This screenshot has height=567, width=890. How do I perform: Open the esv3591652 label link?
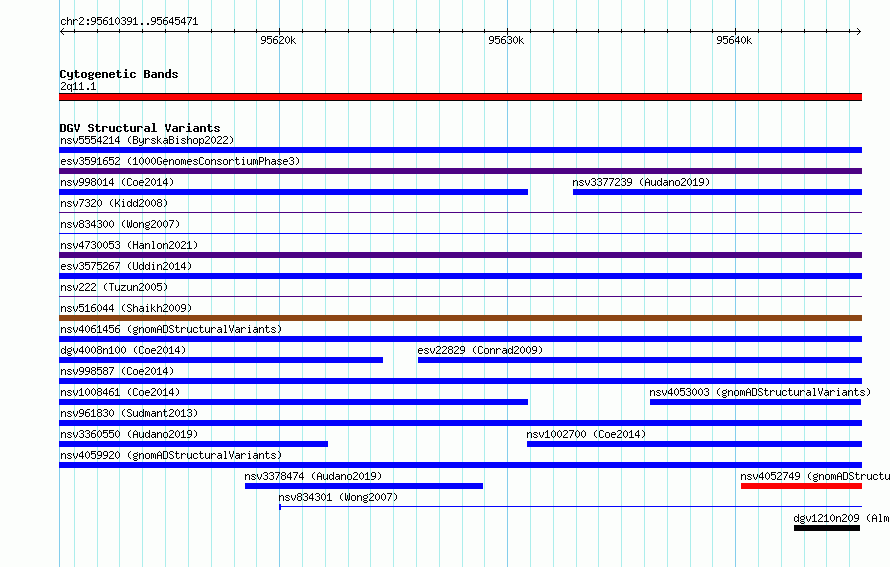[x=180, y=161]
